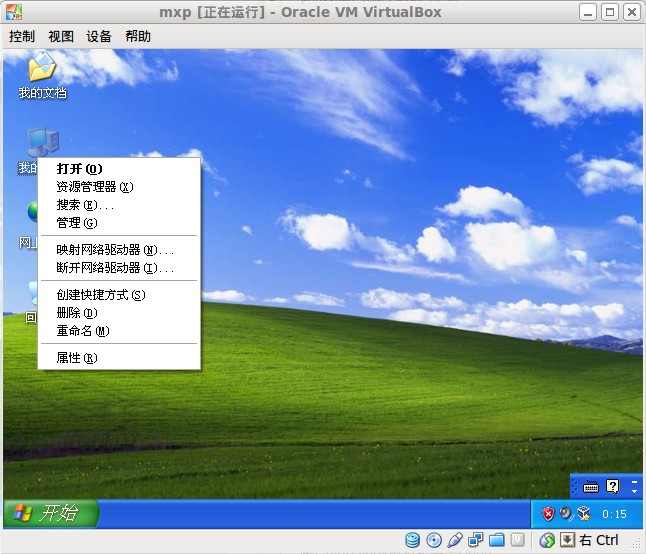Choose 打开(O) in the context menu
This screenshot has width=646, height=554.
[119, 169]
